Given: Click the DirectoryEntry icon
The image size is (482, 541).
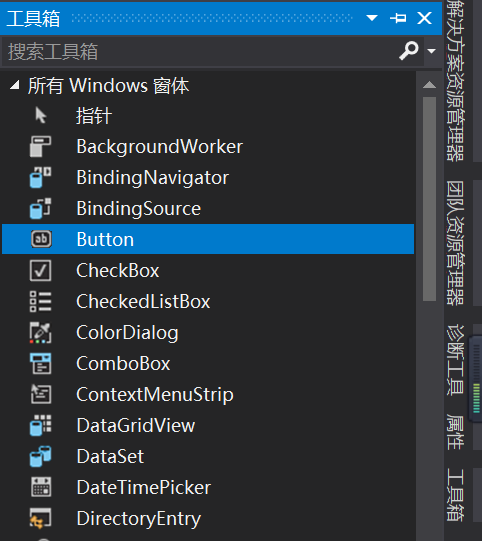Looking at the screenshot, I should pyautogui.click(x=40, y=518).
